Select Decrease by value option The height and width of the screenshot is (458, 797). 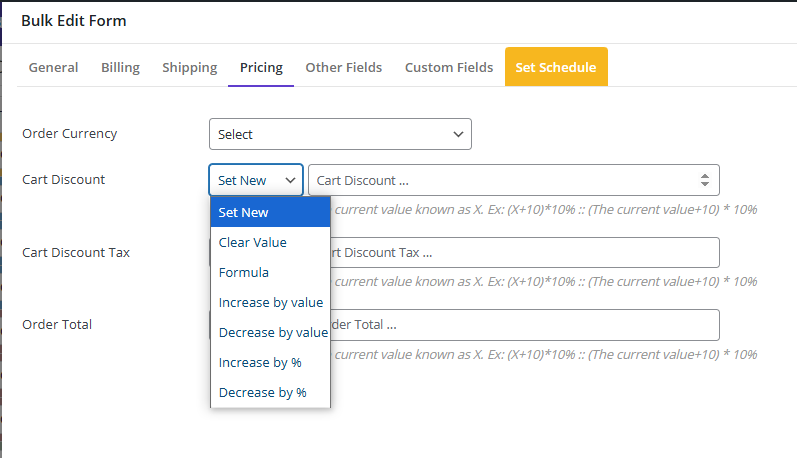coord(270,332)
